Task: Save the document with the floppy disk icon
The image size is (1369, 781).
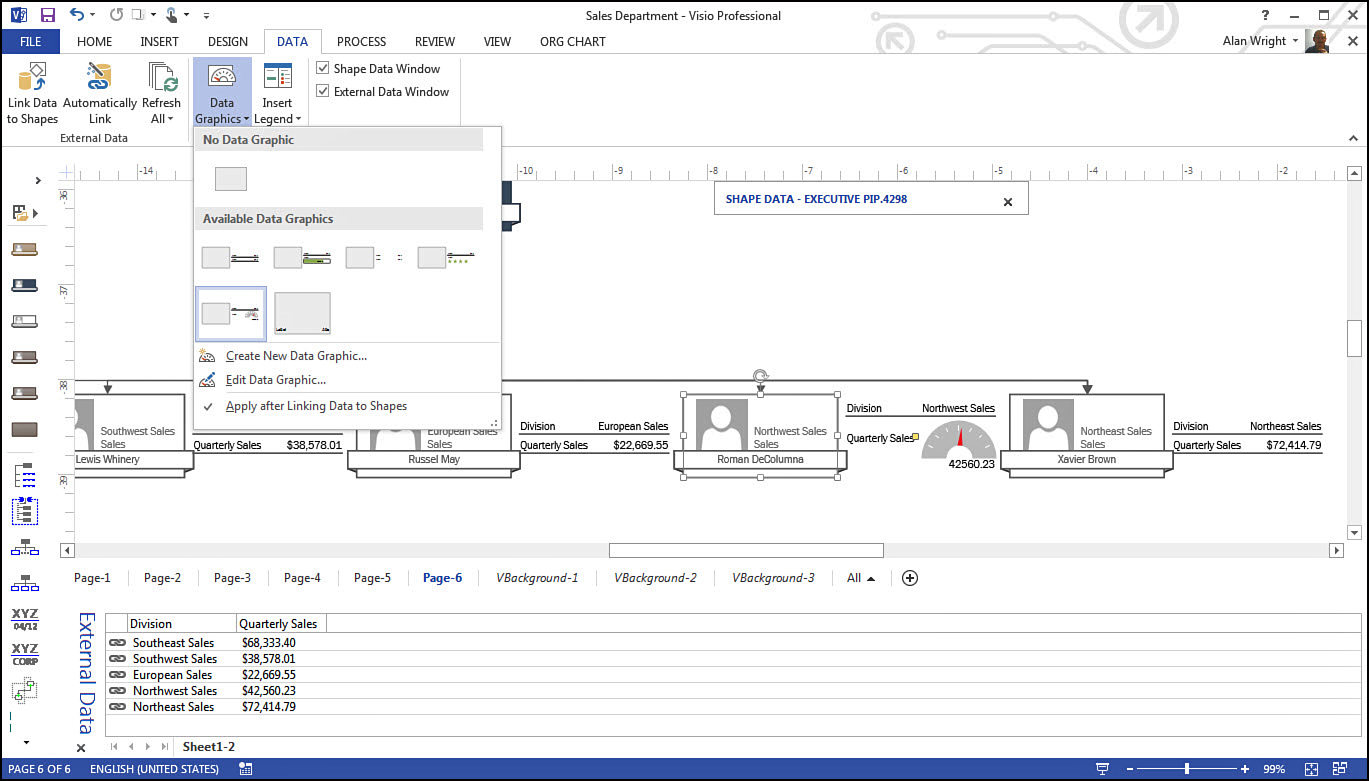Action: coord(47,15)
